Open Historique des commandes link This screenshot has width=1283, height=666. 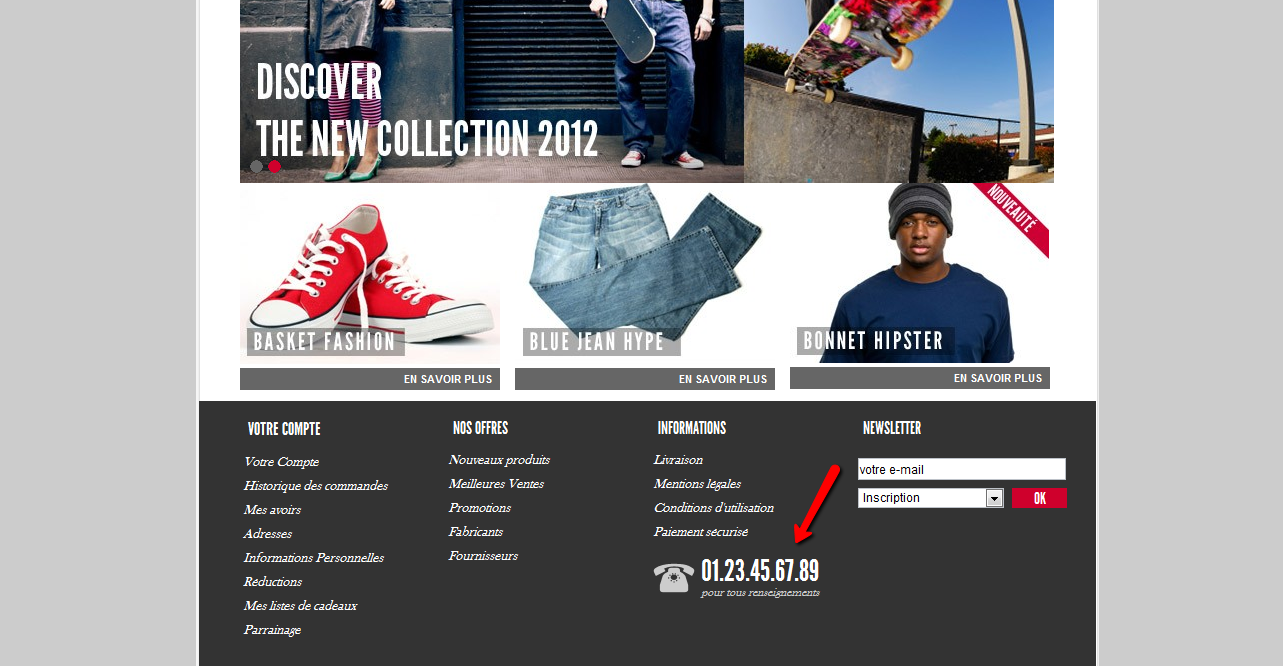[316, 486]
